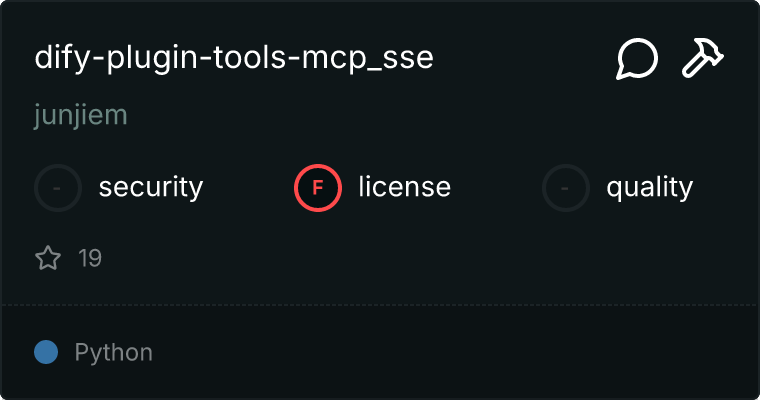Viewport: 760px width, 400px height.
Task: Click the Python language label
Action: pos(114,352)
